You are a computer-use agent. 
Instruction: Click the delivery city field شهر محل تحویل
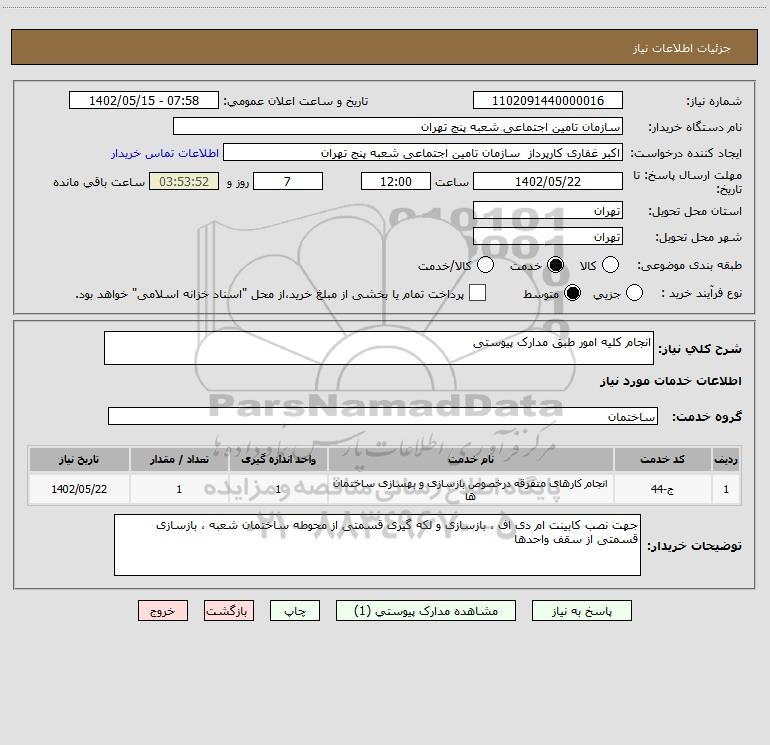point(548,236)
